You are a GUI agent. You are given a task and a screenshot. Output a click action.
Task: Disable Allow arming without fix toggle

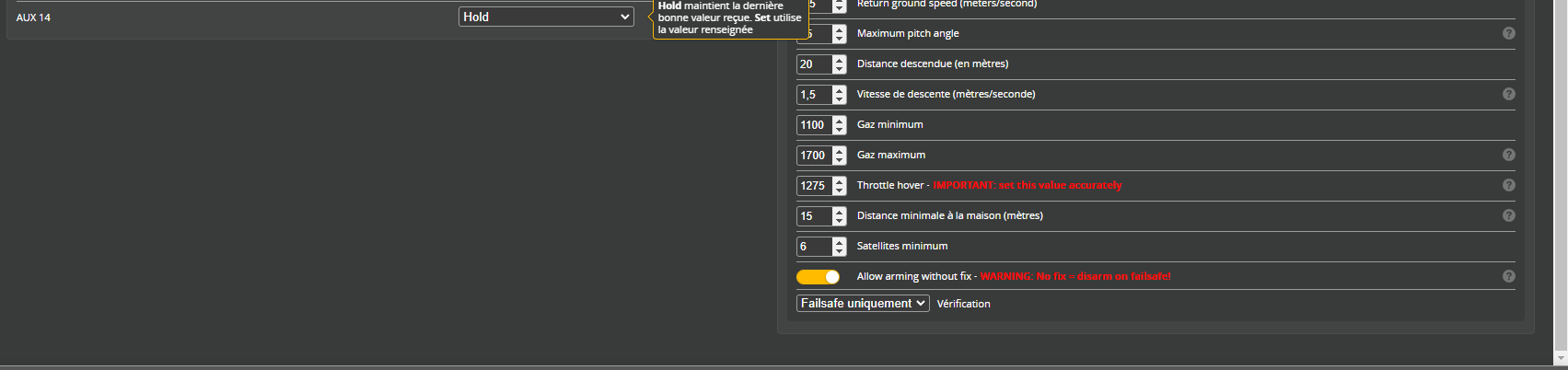point(818,277)
